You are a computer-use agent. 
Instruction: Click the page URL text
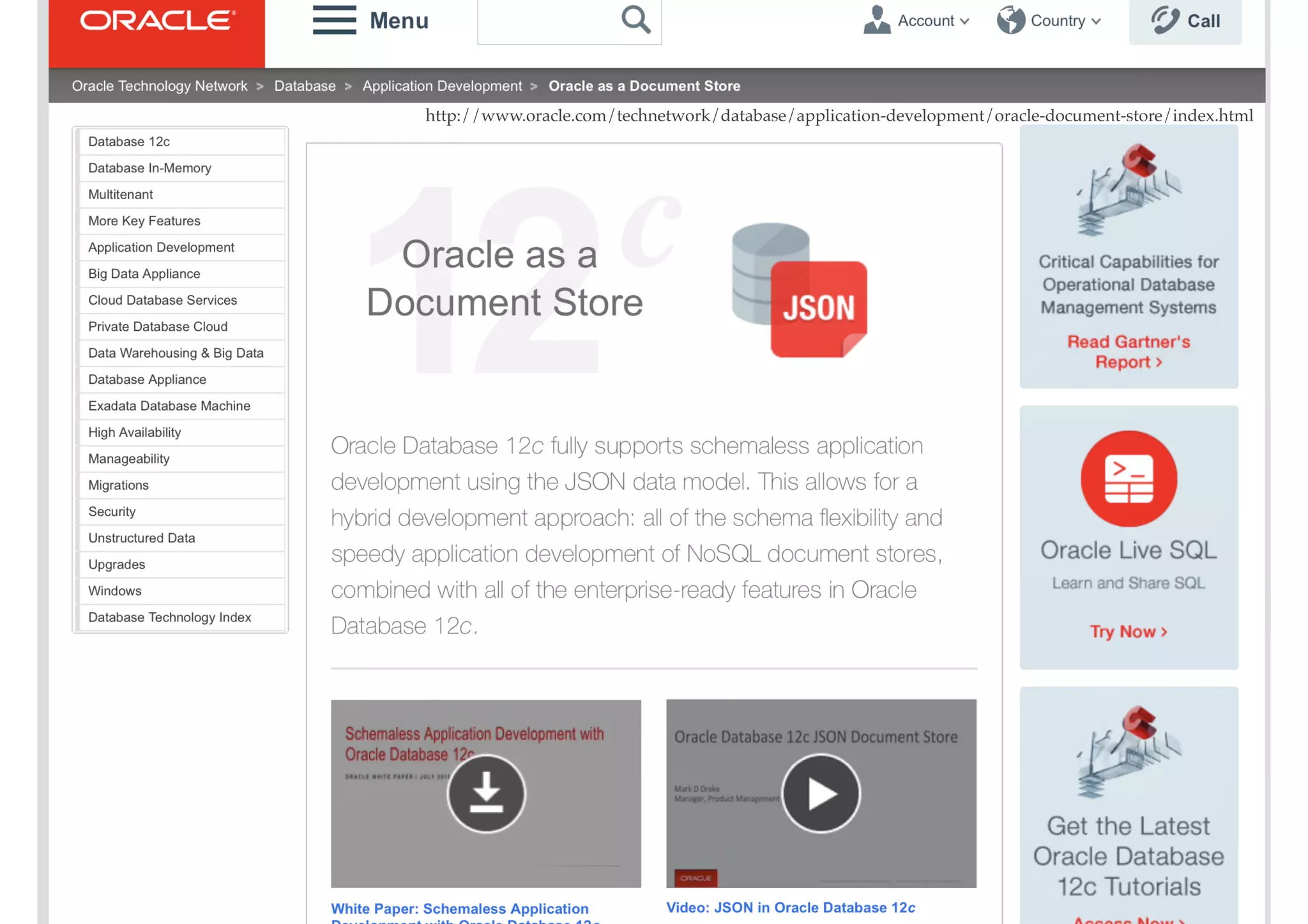pos(839,116)
